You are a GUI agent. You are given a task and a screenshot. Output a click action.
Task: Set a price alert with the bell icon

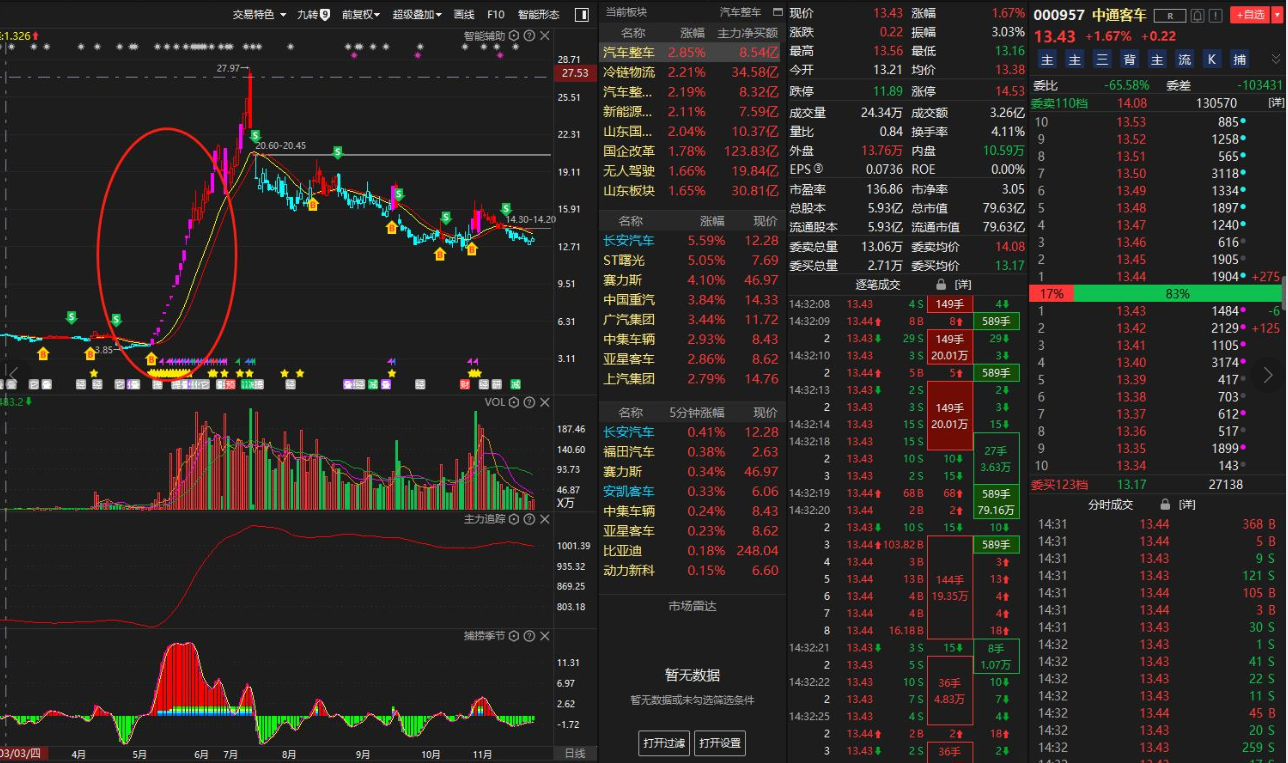[1198, 15]
